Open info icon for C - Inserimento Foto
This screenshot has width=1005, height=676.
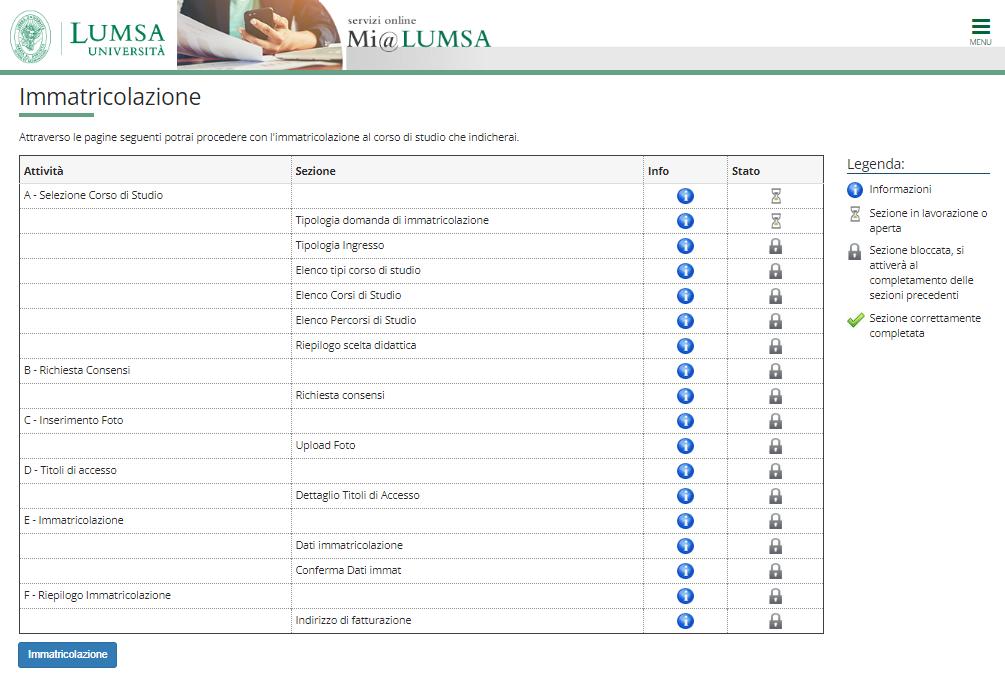tap(685, 421)
